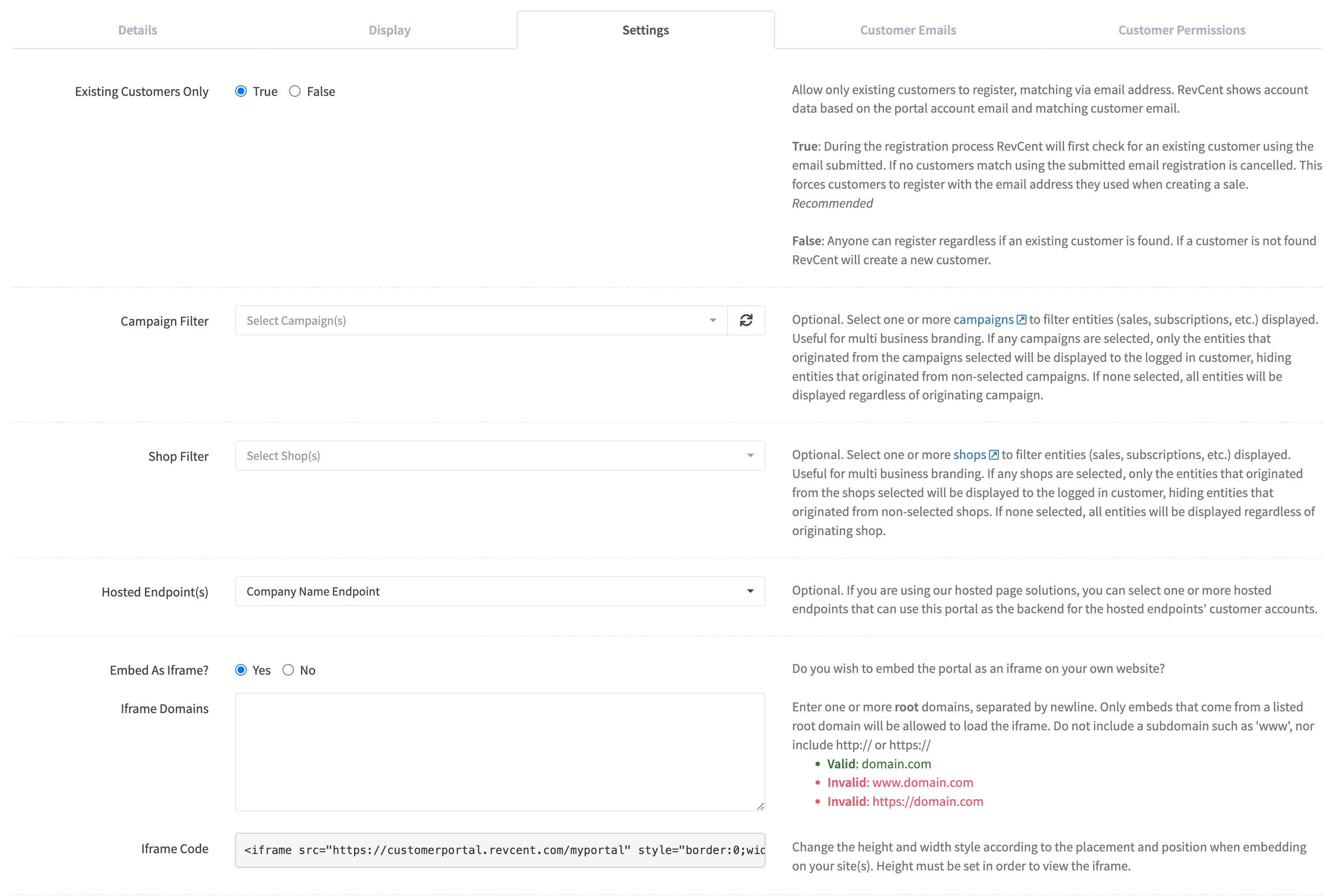1334x896 pixels.
Task: Click the 'Existing Customers Only' label
Action: pyautogui.click(x=142, y=91)
